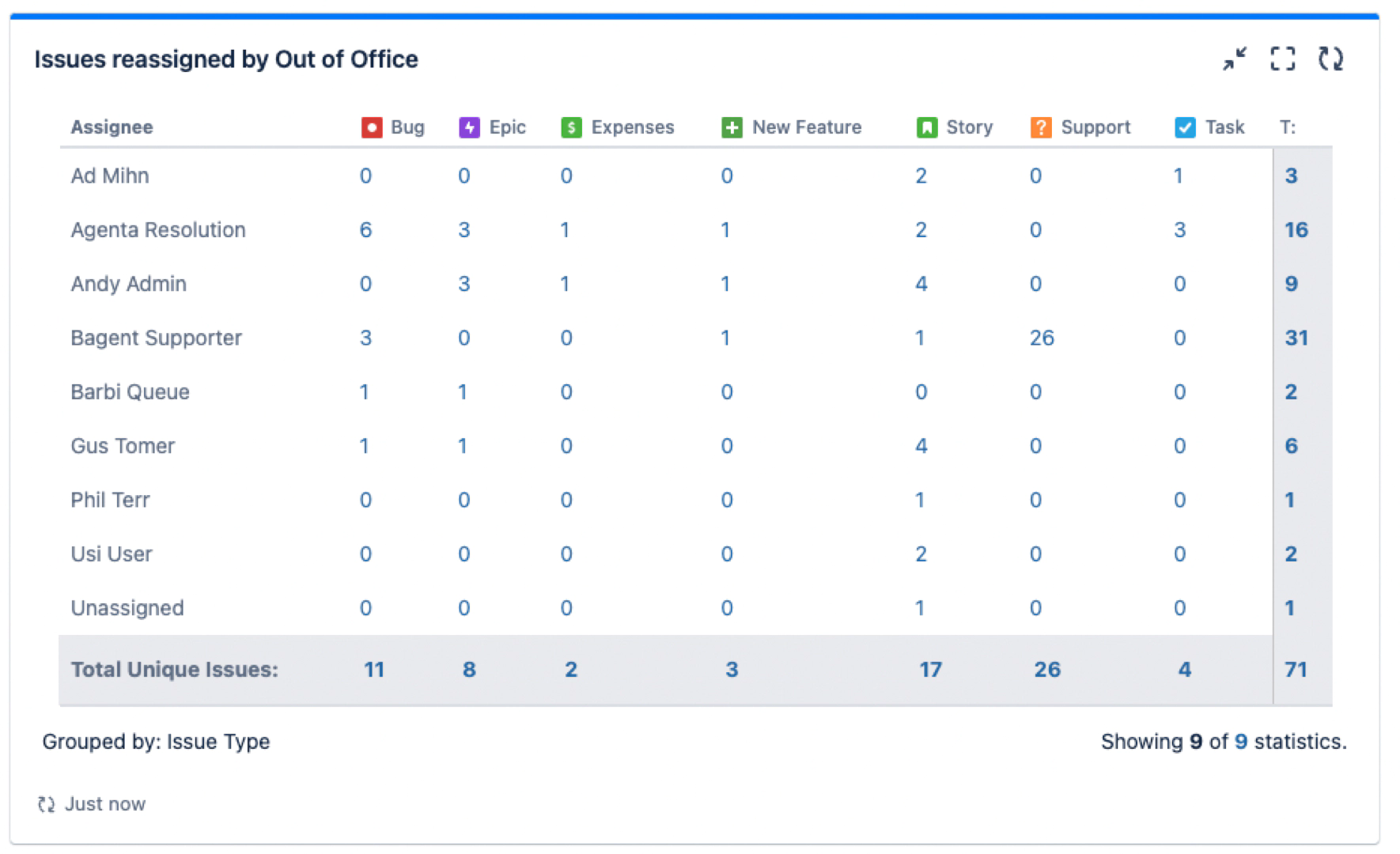Viewport: 1400px width, 854px height.
Task: Open Agenta Resolution's 3 Task issues
Action: (1179, 230)
